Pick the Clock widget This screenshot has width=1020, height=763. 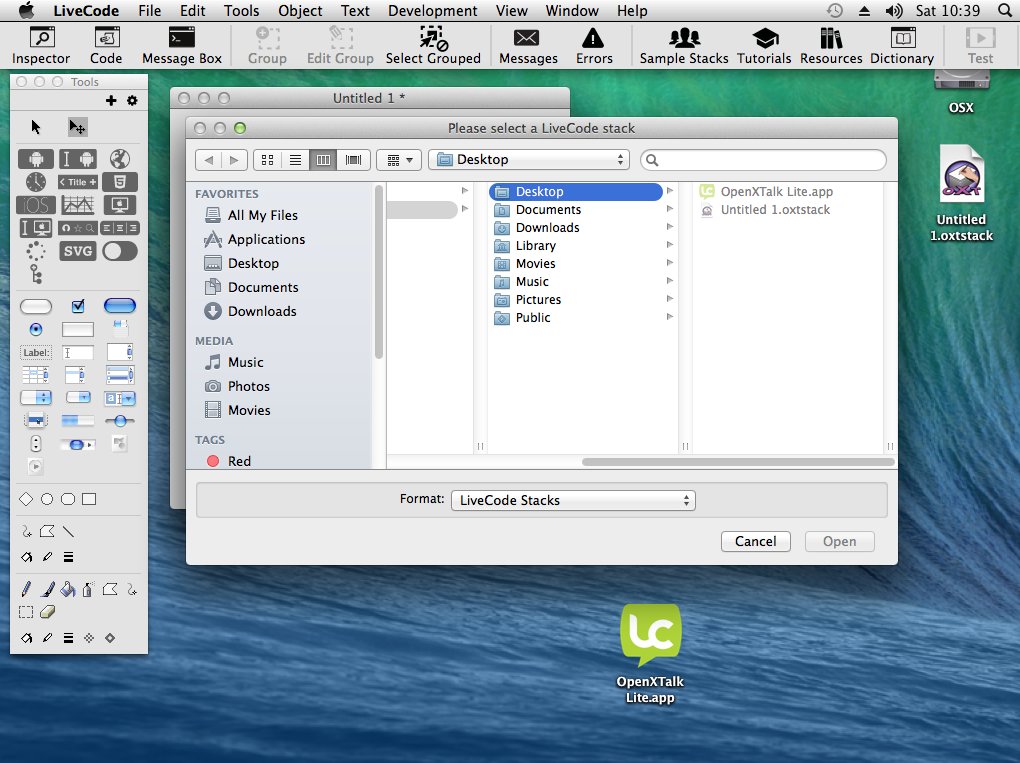(x=36, y=182)
